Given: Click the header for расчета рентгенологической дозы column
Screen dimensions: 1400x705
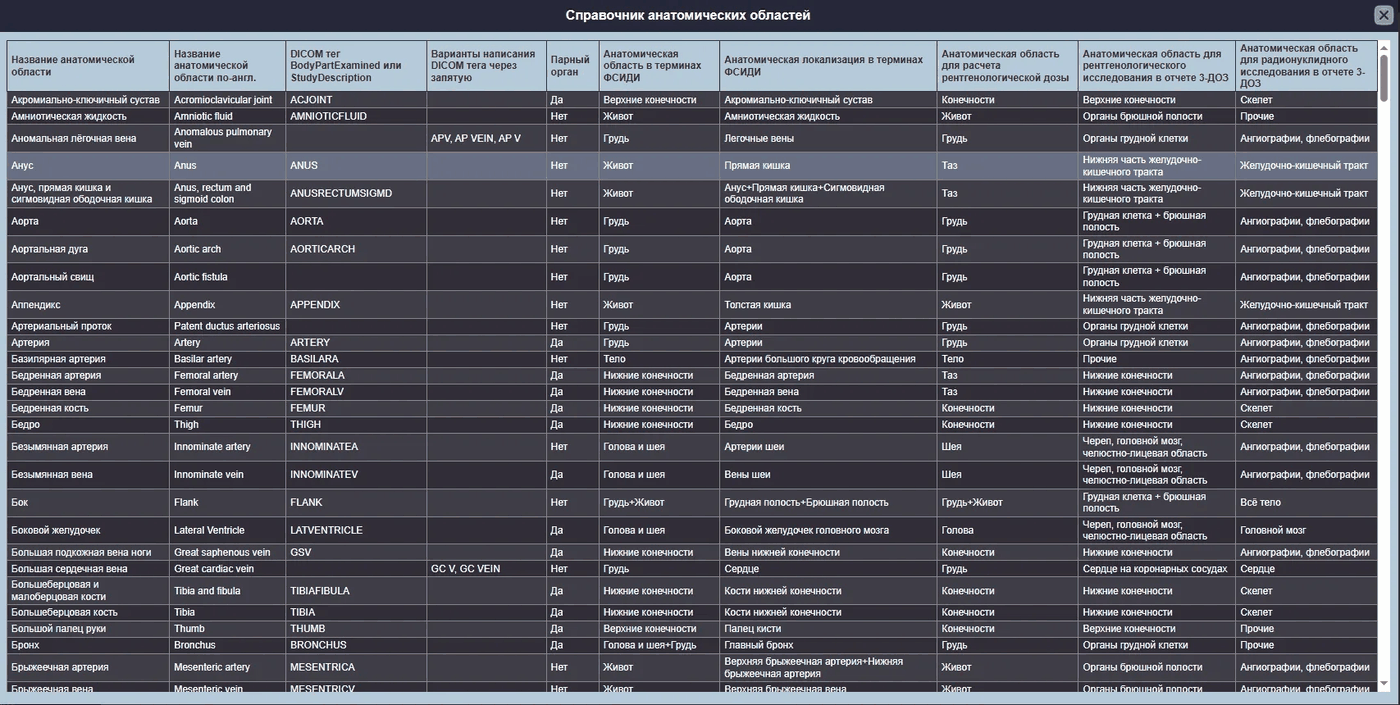Looking at the screenshot, I should click(x=1008, y=66).
